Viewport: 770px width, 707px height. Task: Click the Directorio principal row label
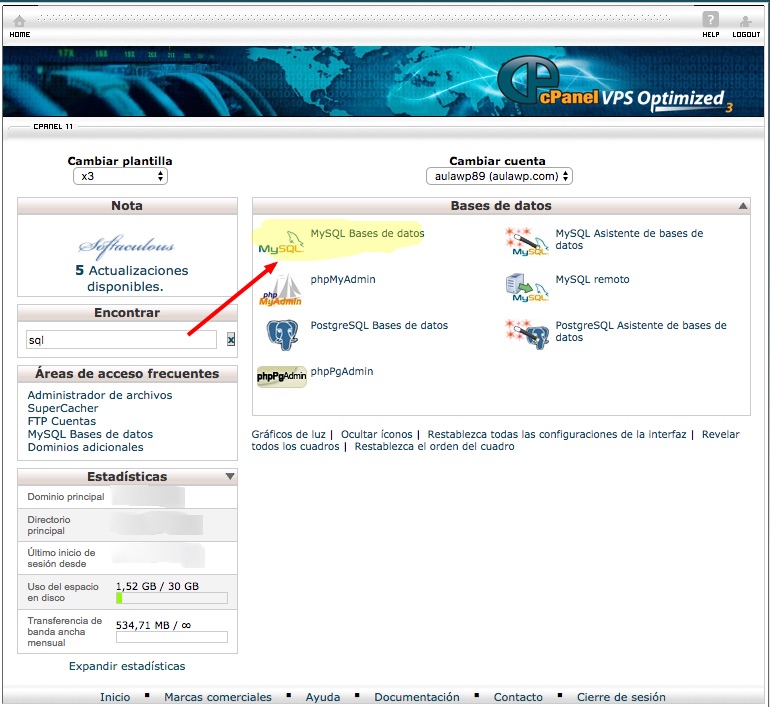pos(49,525)
